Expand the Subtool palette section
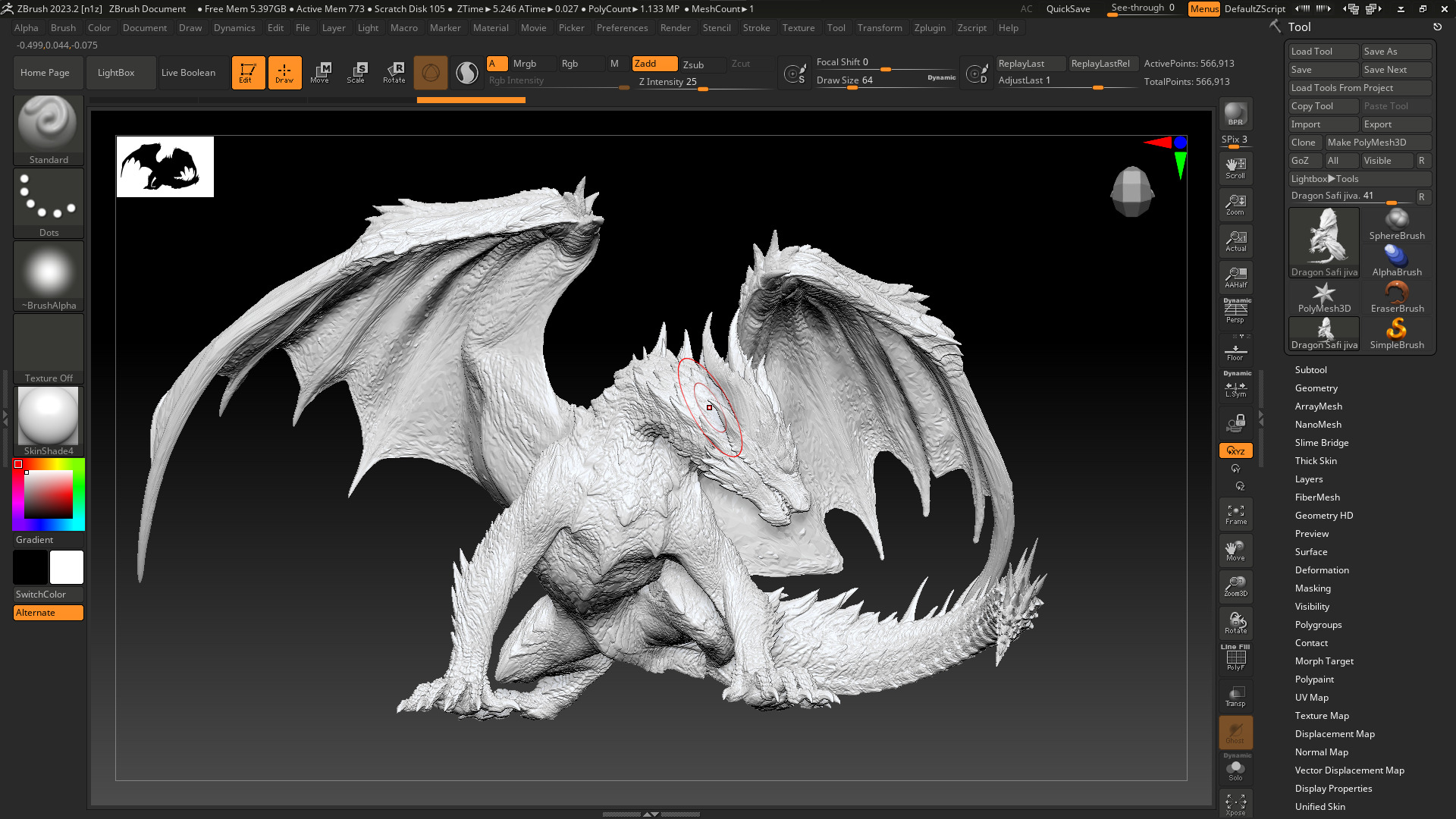Viewport: 1456px width, 819px height. [1310, 370]
